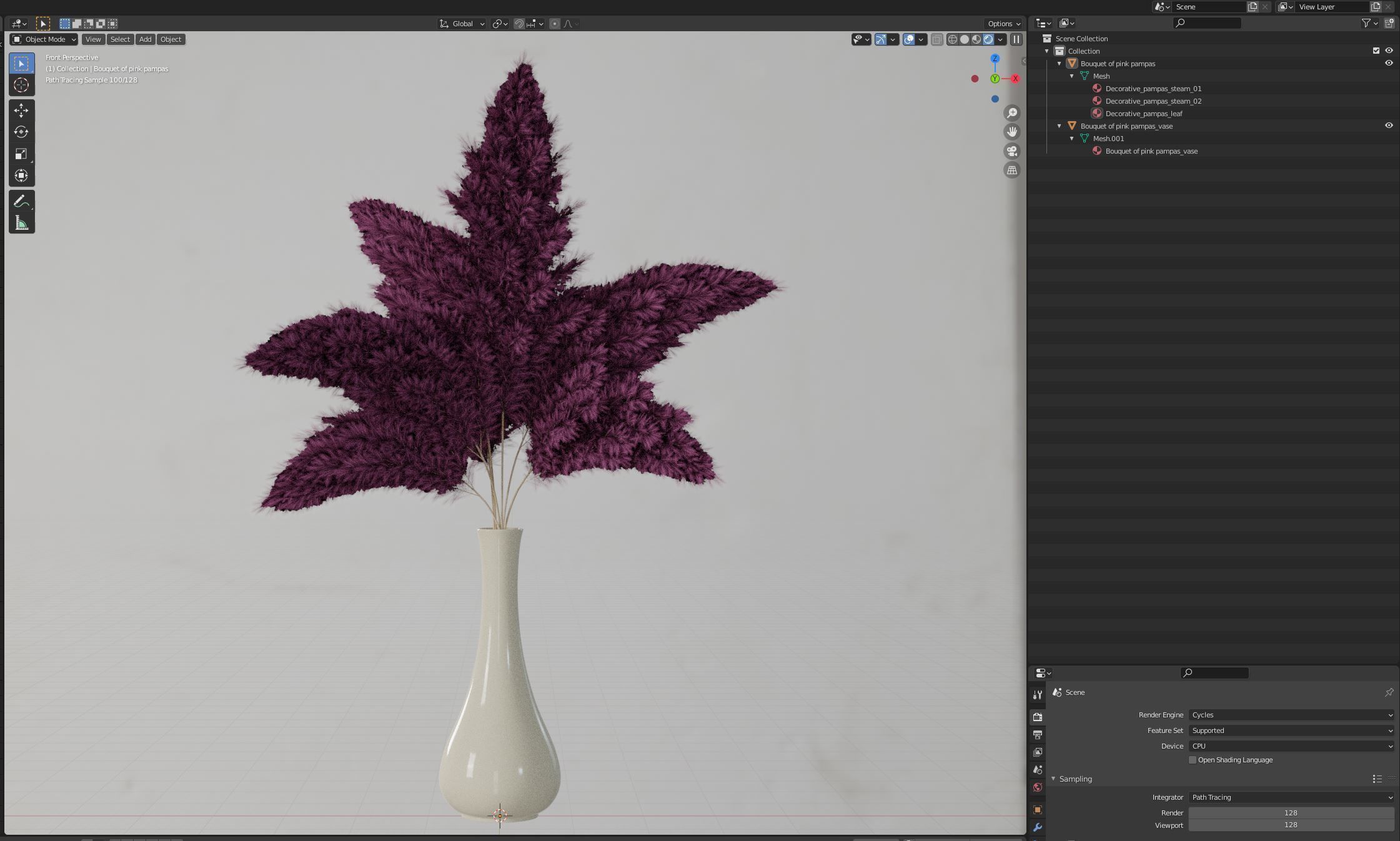The height and width of the screenshot is (841, 1400).
Task: Select the Measure tool
Action: pos(21,223)
